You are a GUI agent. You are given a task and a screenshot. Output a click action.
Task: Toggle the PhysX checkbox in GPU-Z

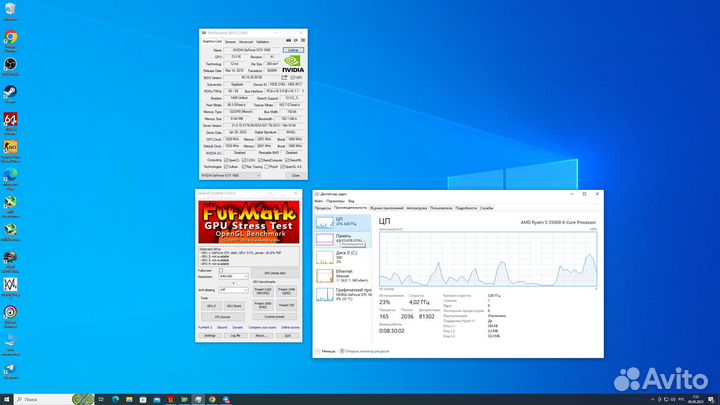[x=266, y=167]
